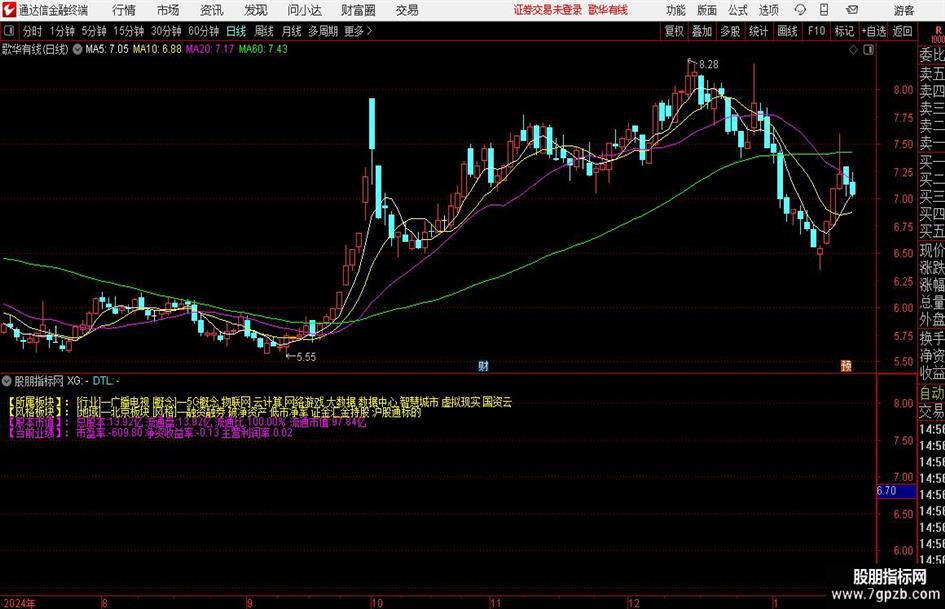Switch to the 15分钟 period tab
The image size is (945, 609).
[128, 31]
